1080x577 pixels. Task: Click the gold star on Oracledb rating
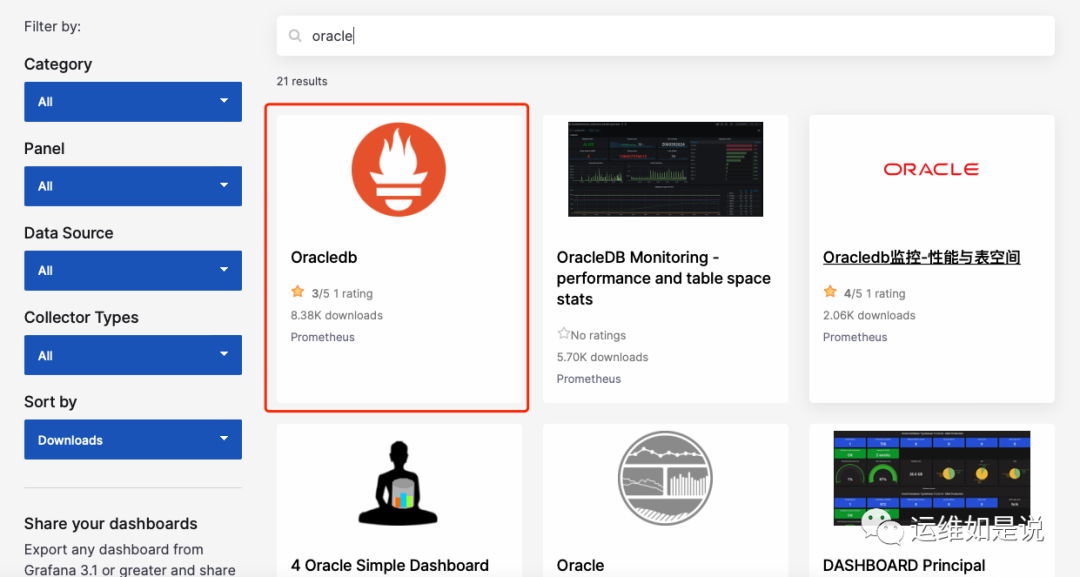(298, 293)
